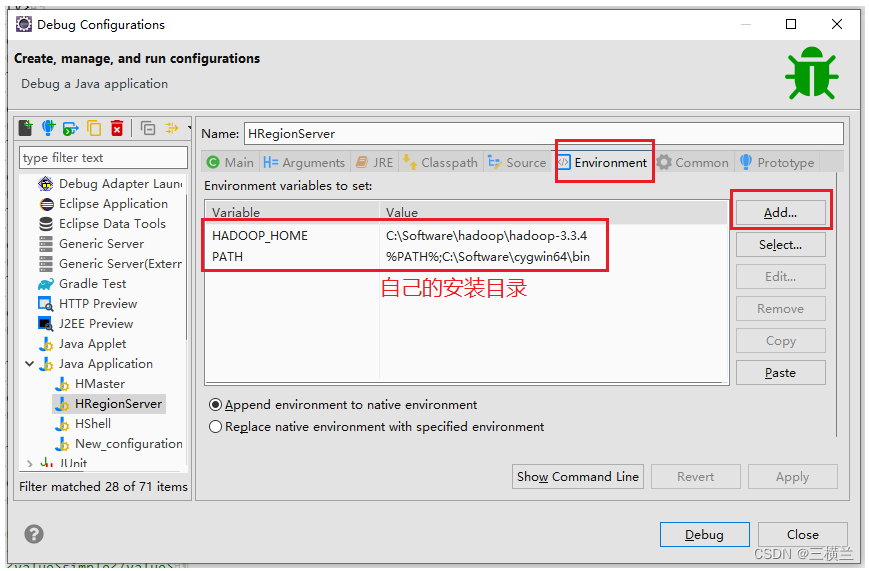Switch to the JRE tab
The image size is (869, 571).
coord(375,162)
